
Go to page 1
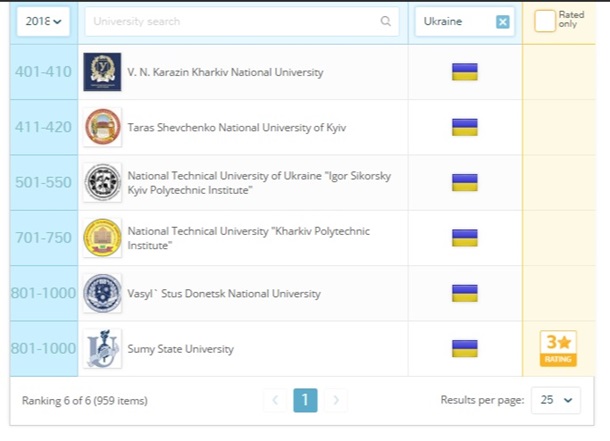coord(305,400)
